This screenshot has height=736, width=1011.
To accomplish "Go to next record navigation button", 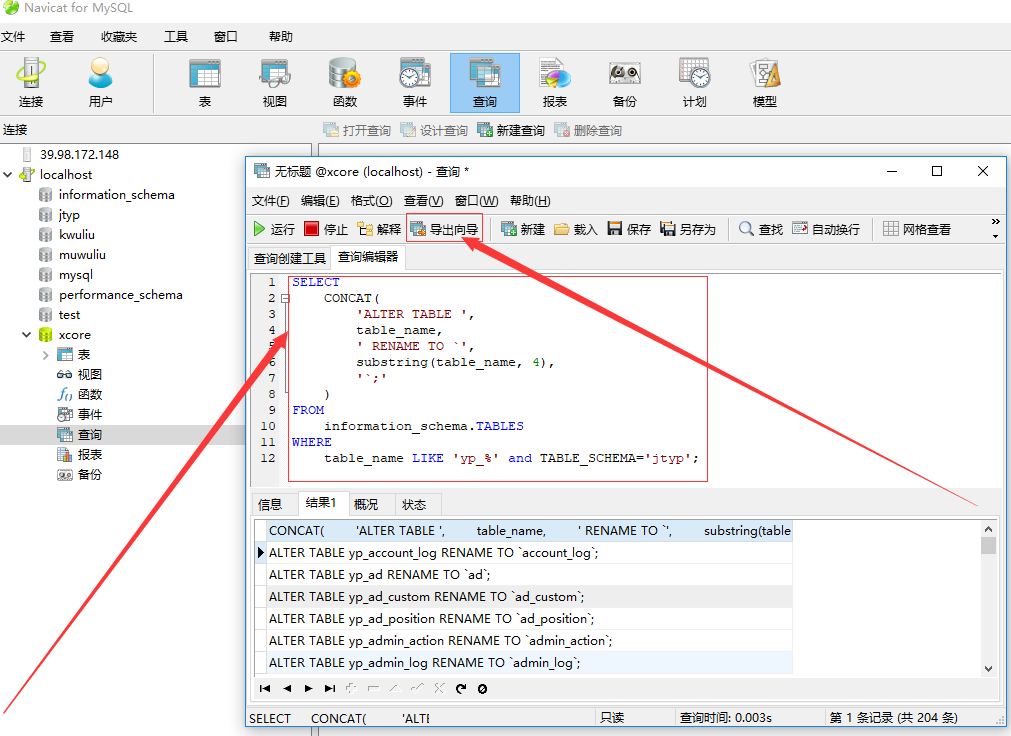I will [x=308, y=688].
